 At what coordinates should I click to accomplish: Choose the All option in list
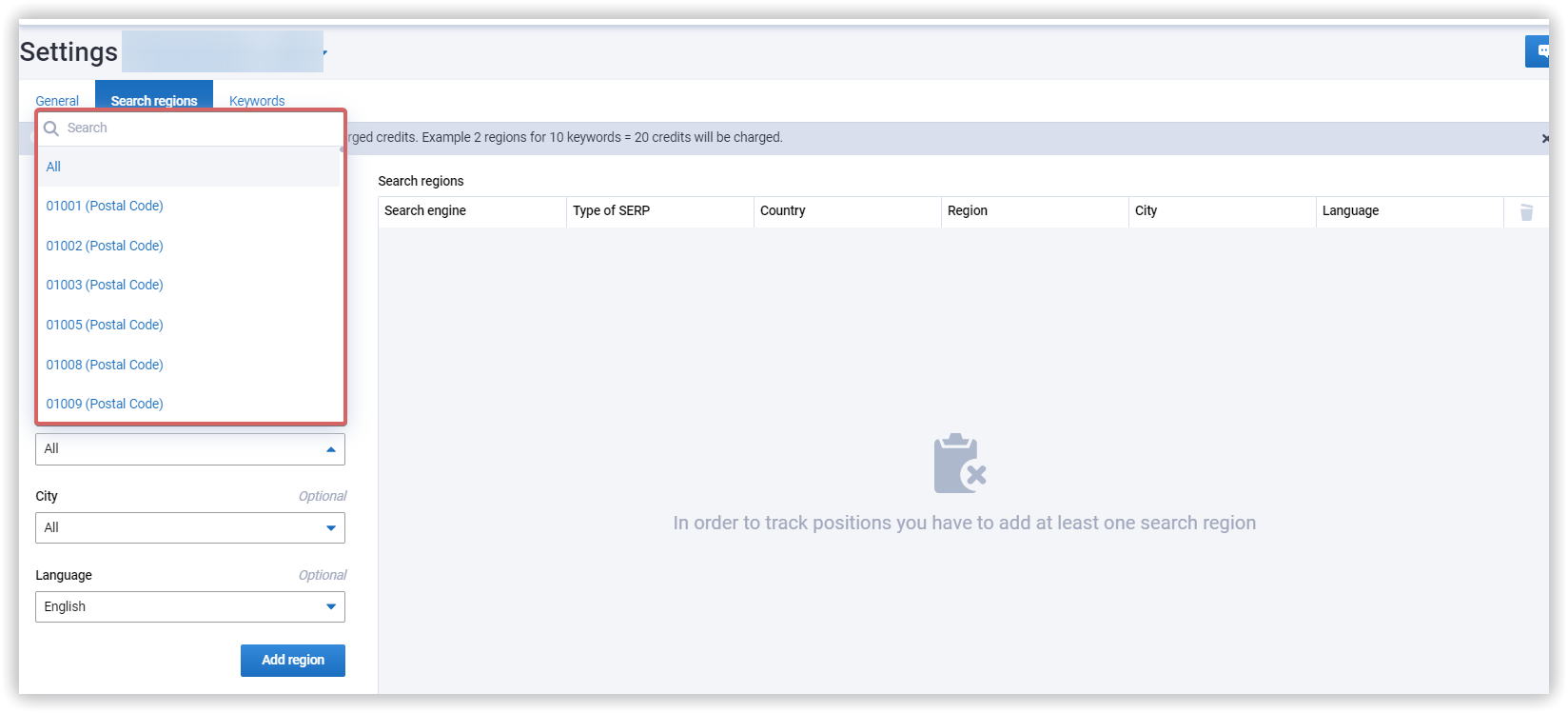[x=188, y=167]
